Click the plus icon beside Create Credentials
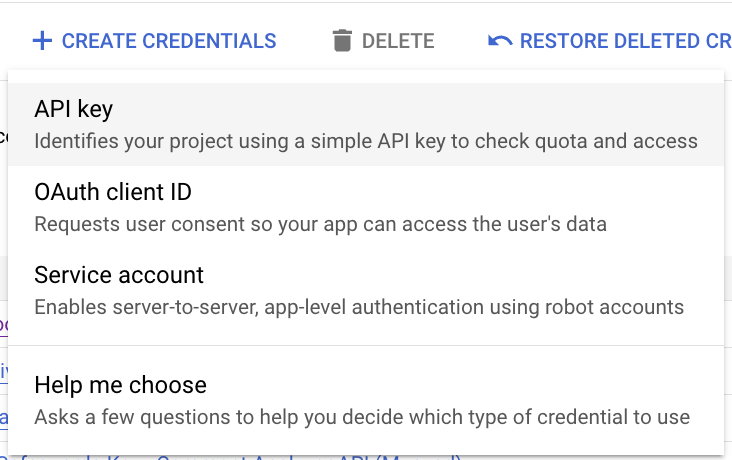 [42, 41]
